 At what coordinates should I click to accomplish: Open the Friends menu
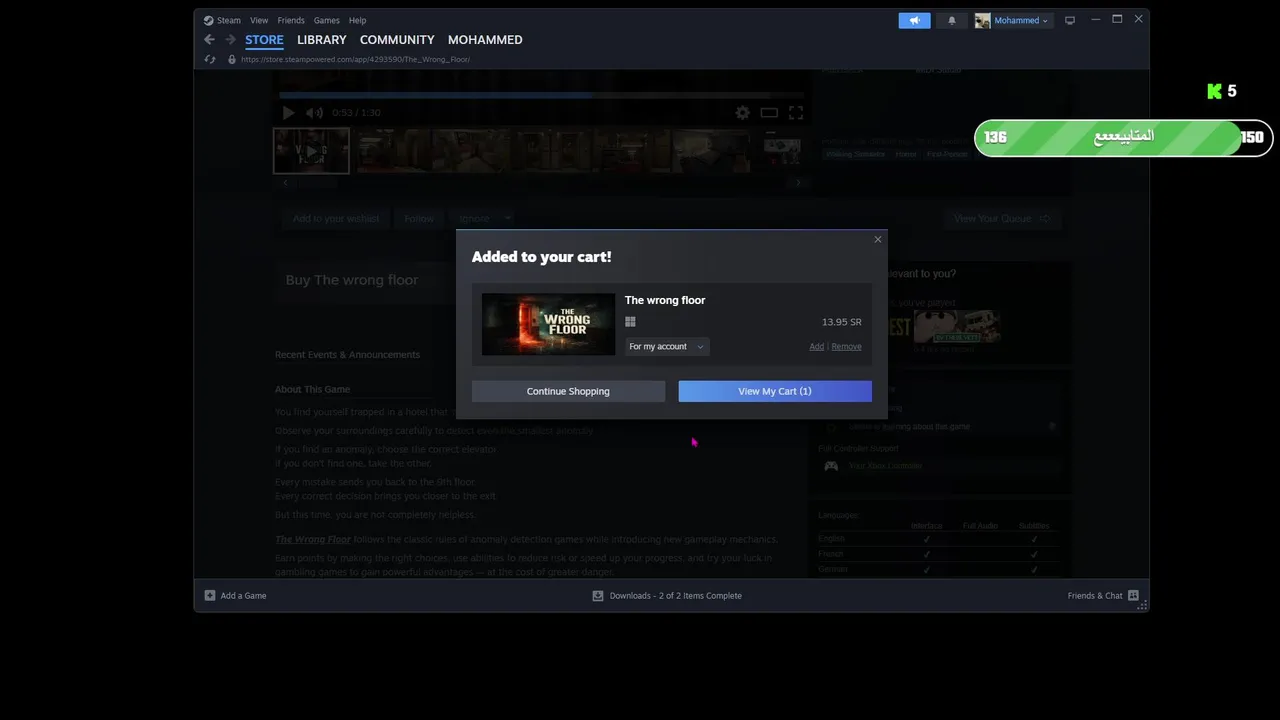291,20
